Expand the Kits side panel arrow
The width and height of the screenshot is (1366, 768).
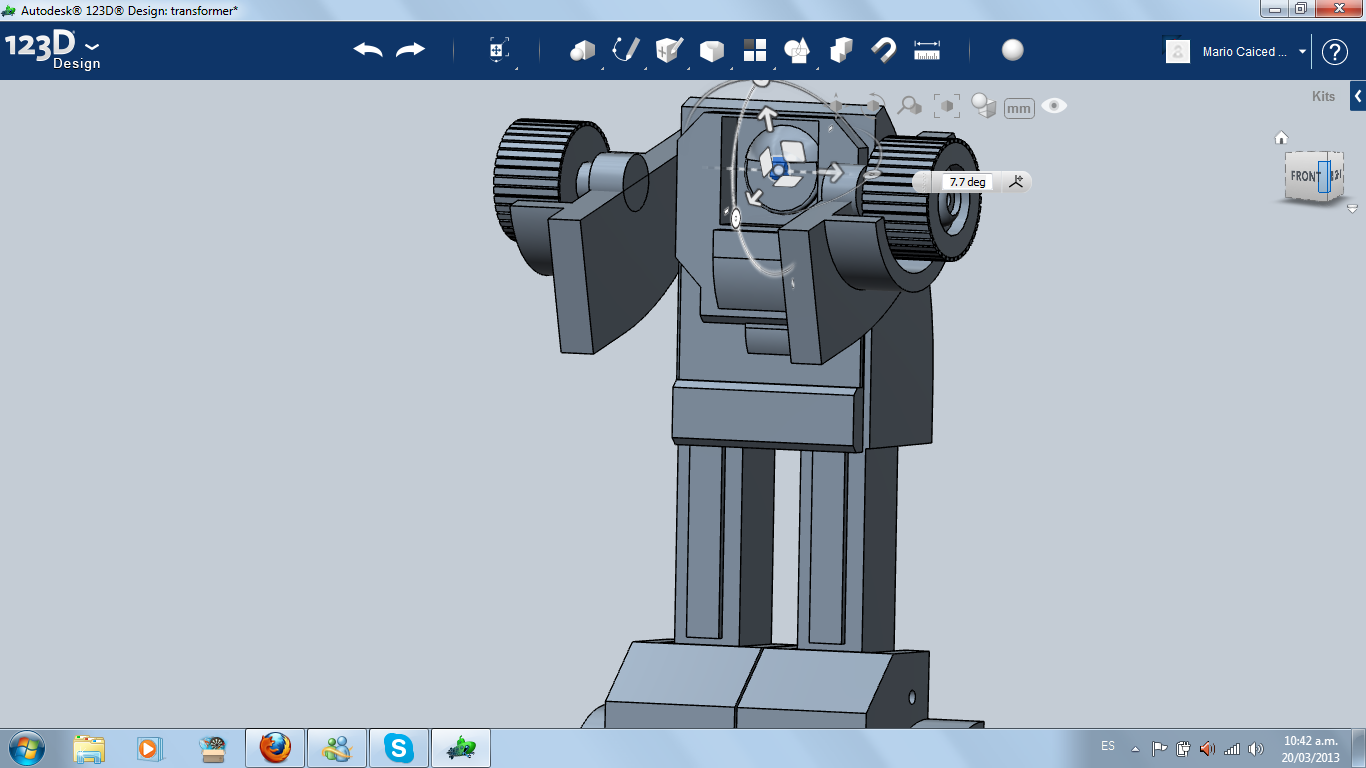(x=1358, y=96)
